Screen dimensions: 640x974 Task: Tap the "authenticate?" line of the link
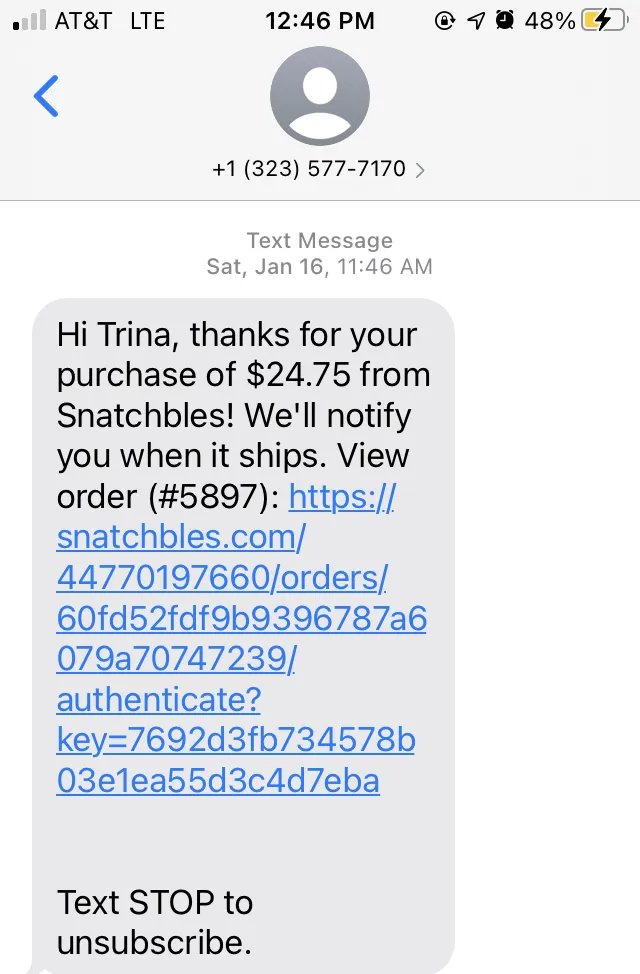(159, 700)
